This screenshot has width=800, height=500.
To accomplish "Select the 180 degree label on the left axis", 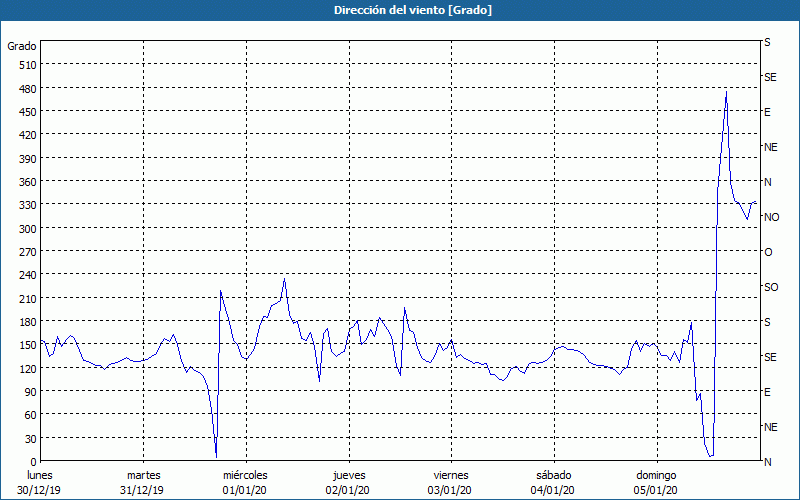I will (28, 322).
